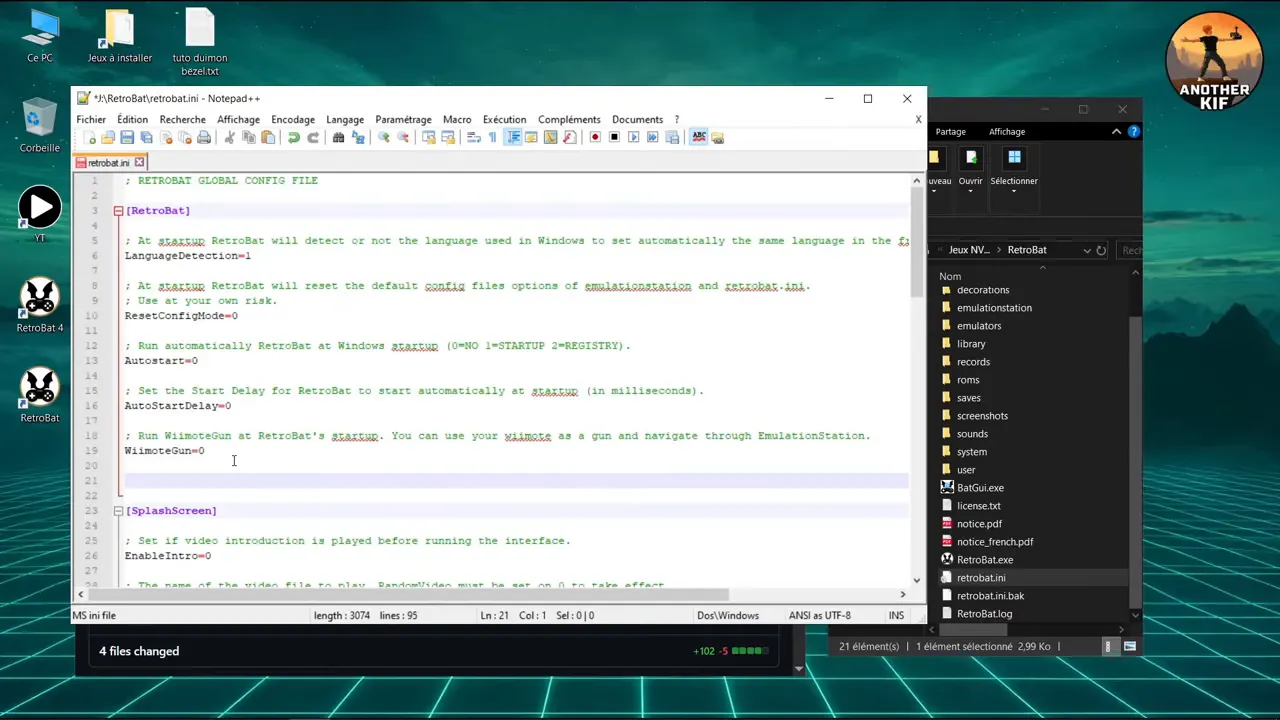
Task: Open the Encodage menu
Action: point(293,119)
